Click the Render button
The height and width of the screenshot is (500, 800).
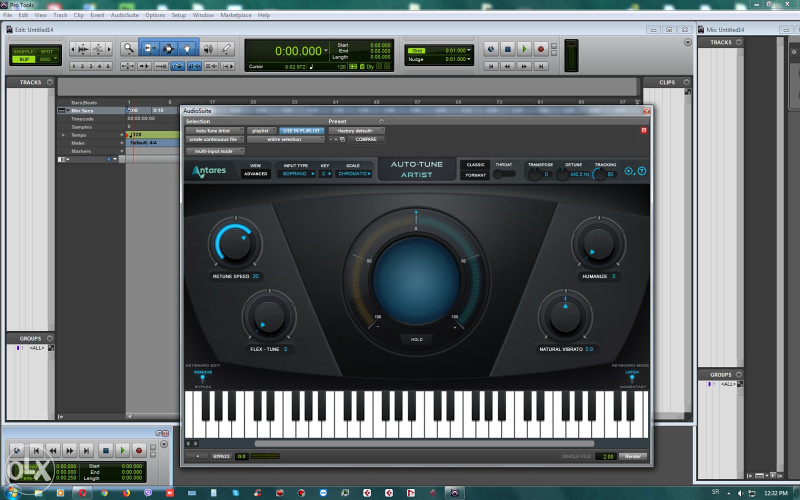pyautogui.click(x=633, y=456)
